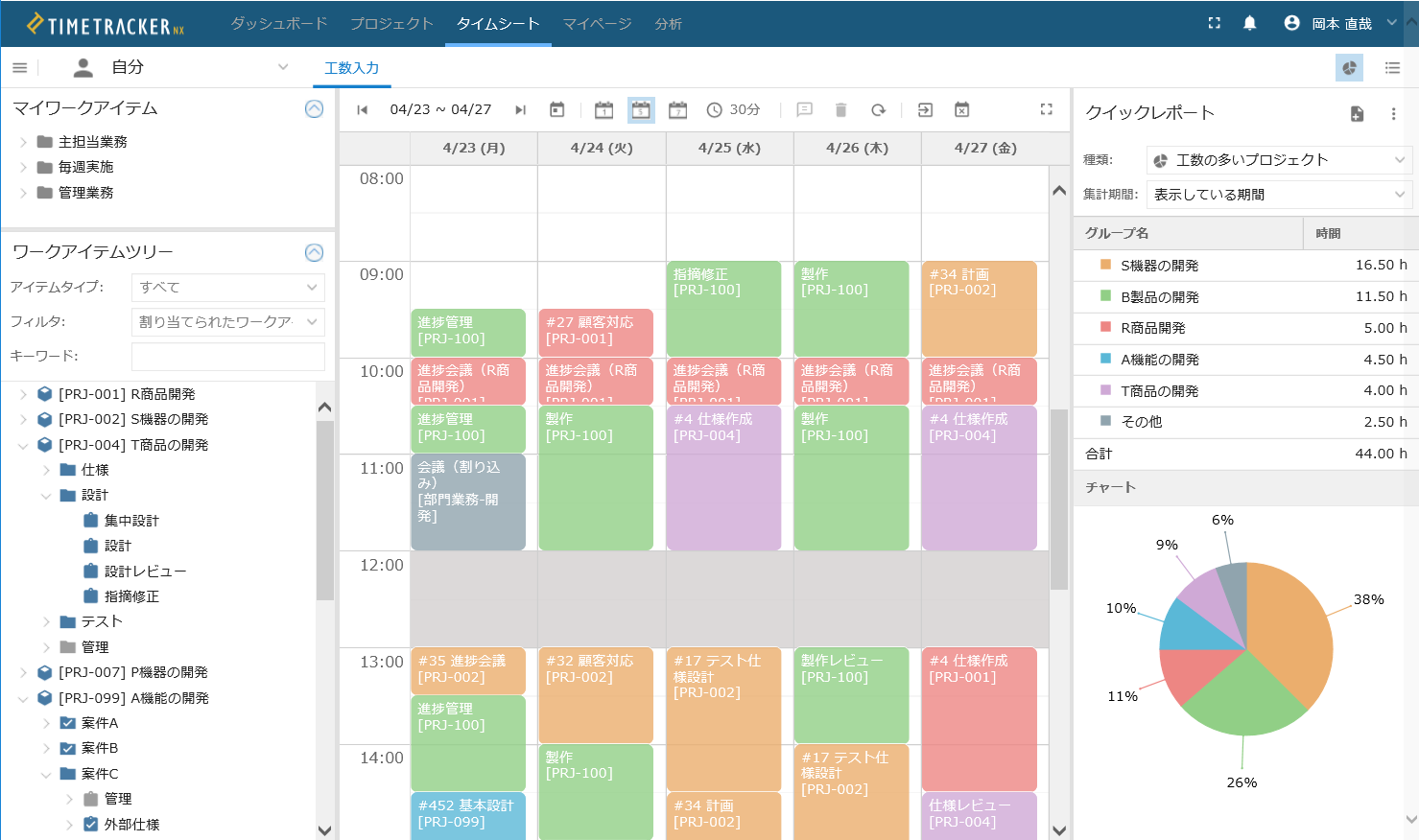Expand the 主担当業務 folder
The height and width of the screenshot is (840, 1419).
tap(23, 142)
